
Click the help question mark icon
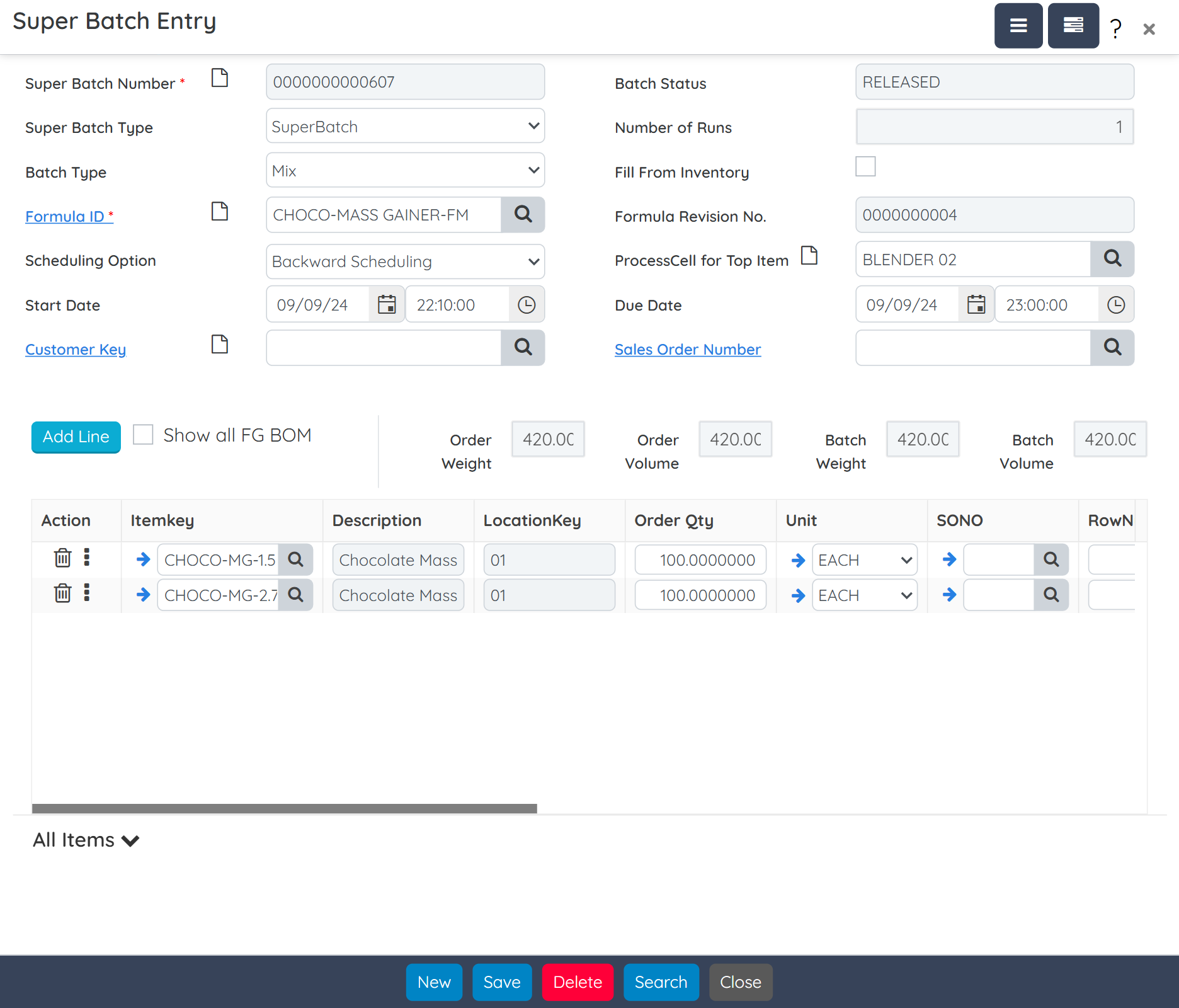point(1114,27)
